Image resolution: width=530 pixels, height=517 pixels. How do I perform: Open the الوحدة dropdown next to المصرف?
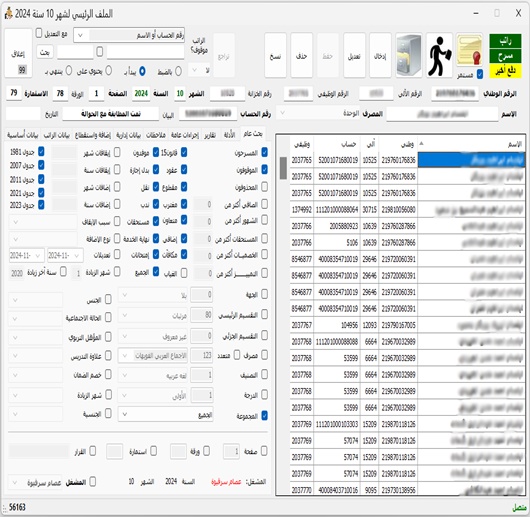(318, 113)
